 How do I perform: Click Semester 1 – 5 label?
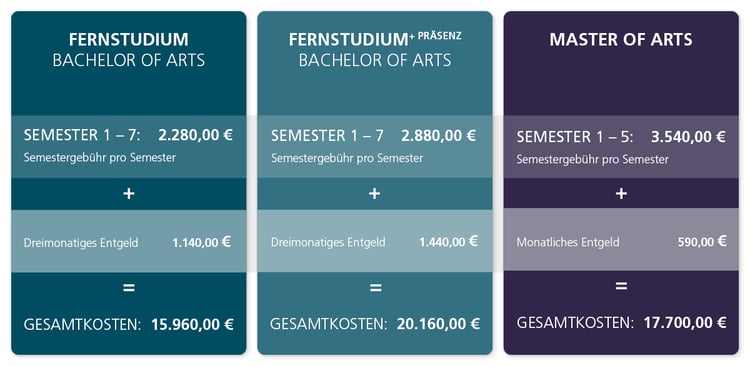click(x=575, y=138)
